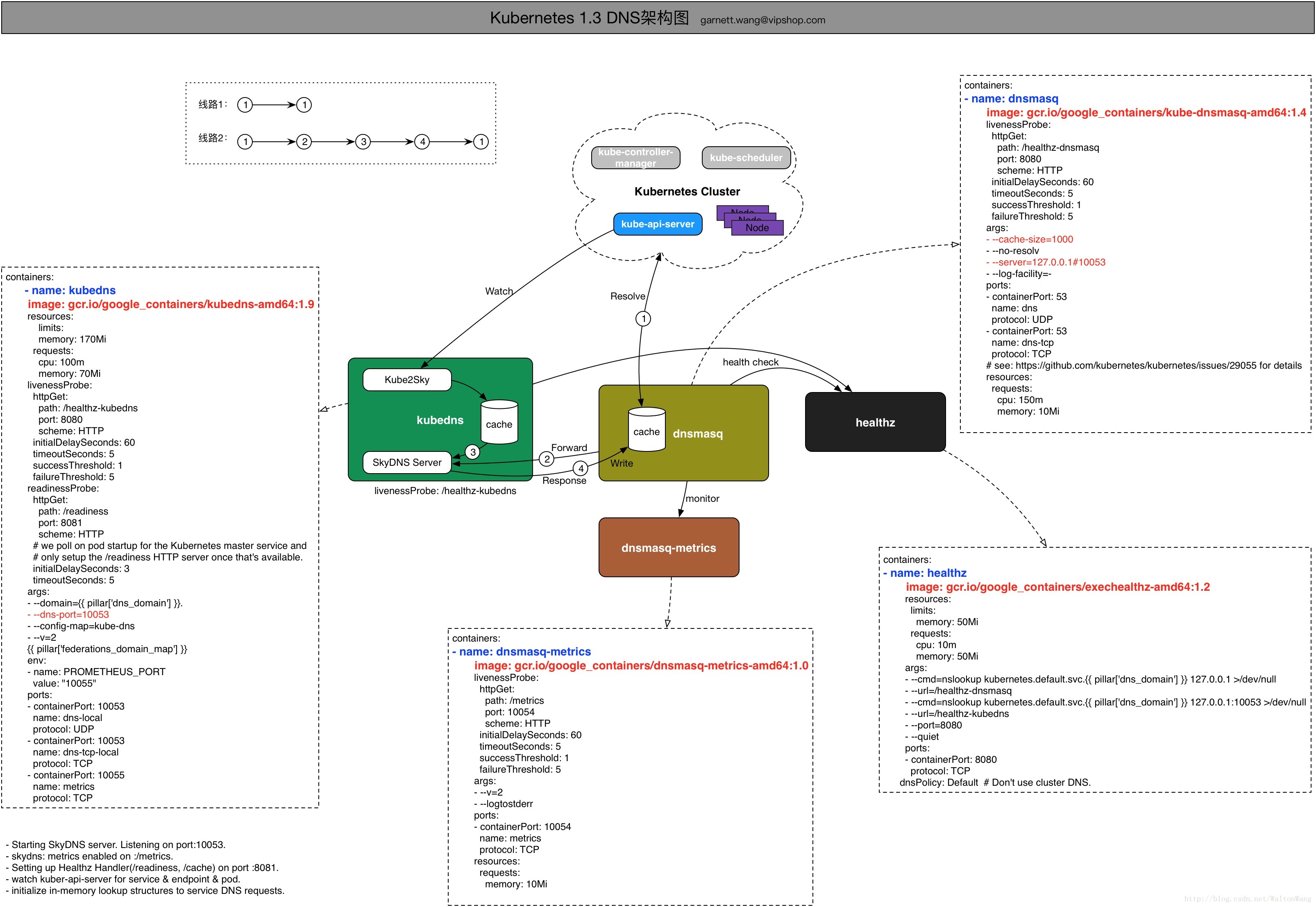
Task: Click the monitor arrow label
Action: 702,499
